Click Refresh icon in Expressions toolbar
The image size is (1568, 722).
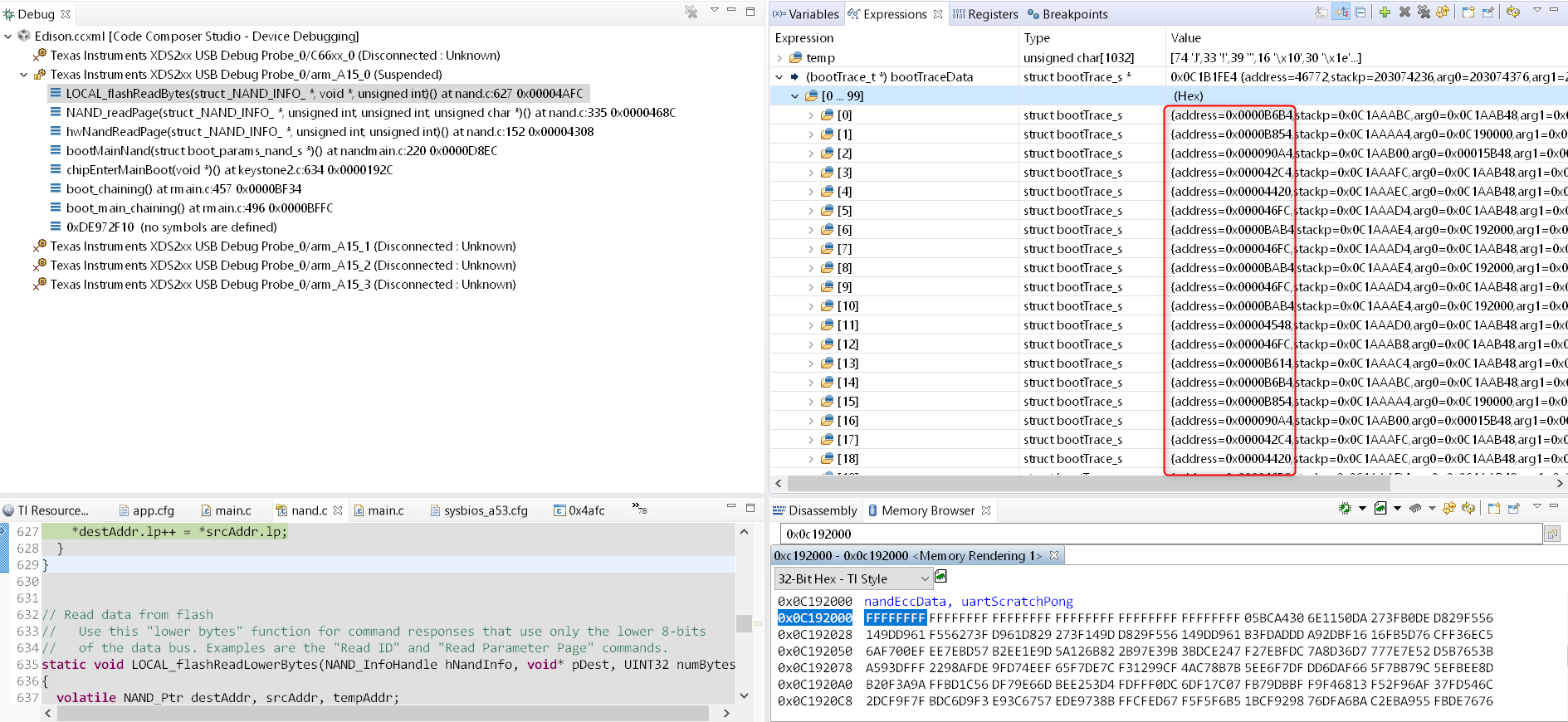1513,12
